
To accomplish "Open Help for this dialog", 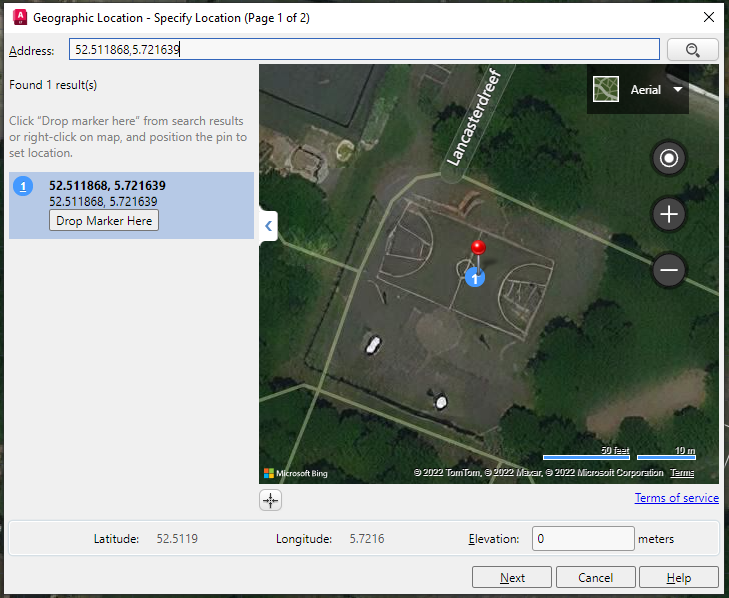I will pos(678,577).
